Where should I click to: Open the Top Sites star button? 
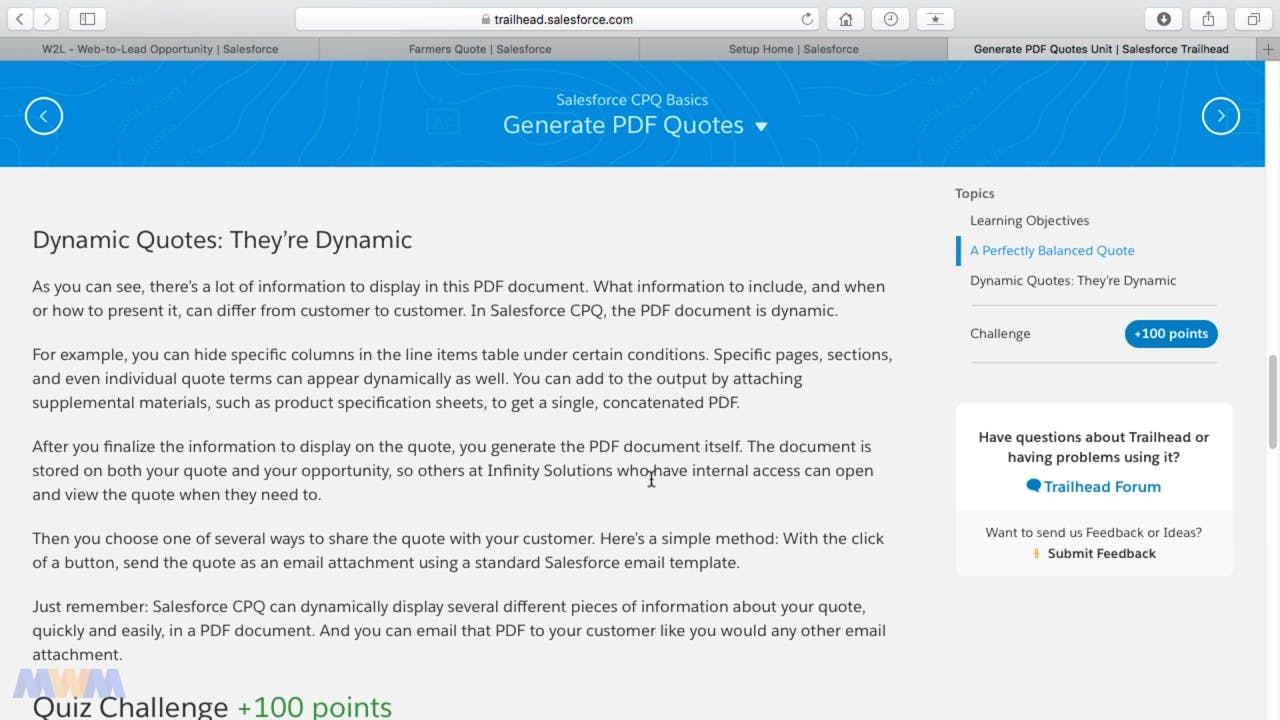point(935,19)
